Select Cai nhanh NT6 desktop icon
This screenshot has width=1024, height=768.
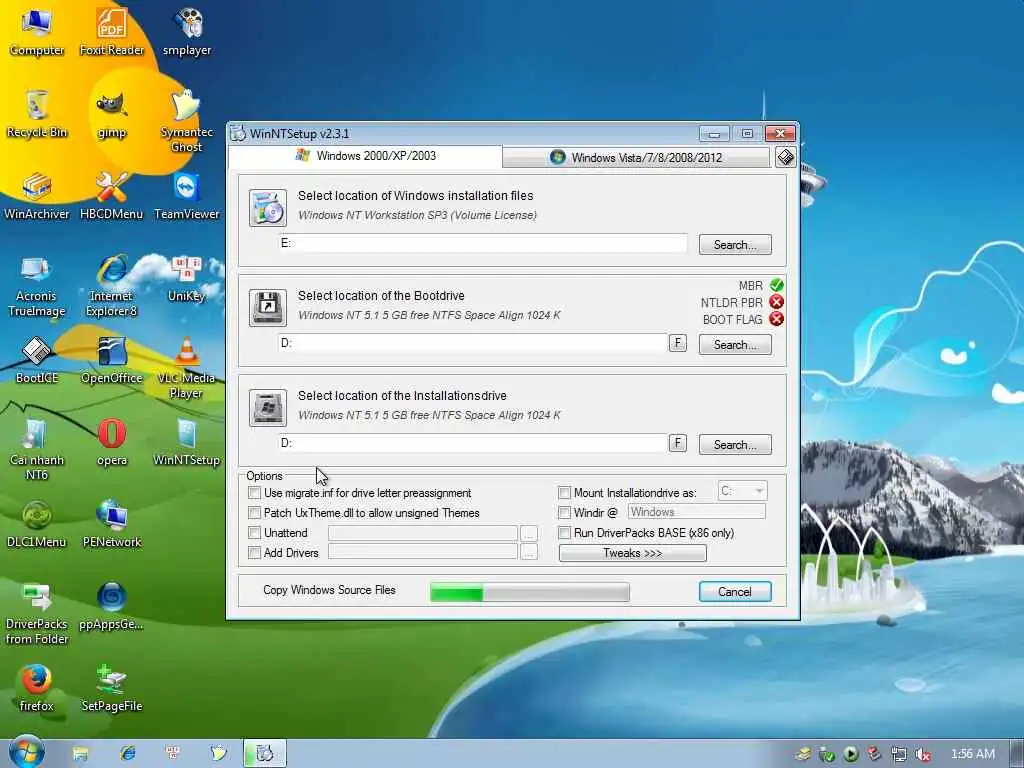(x=37, y=449)
